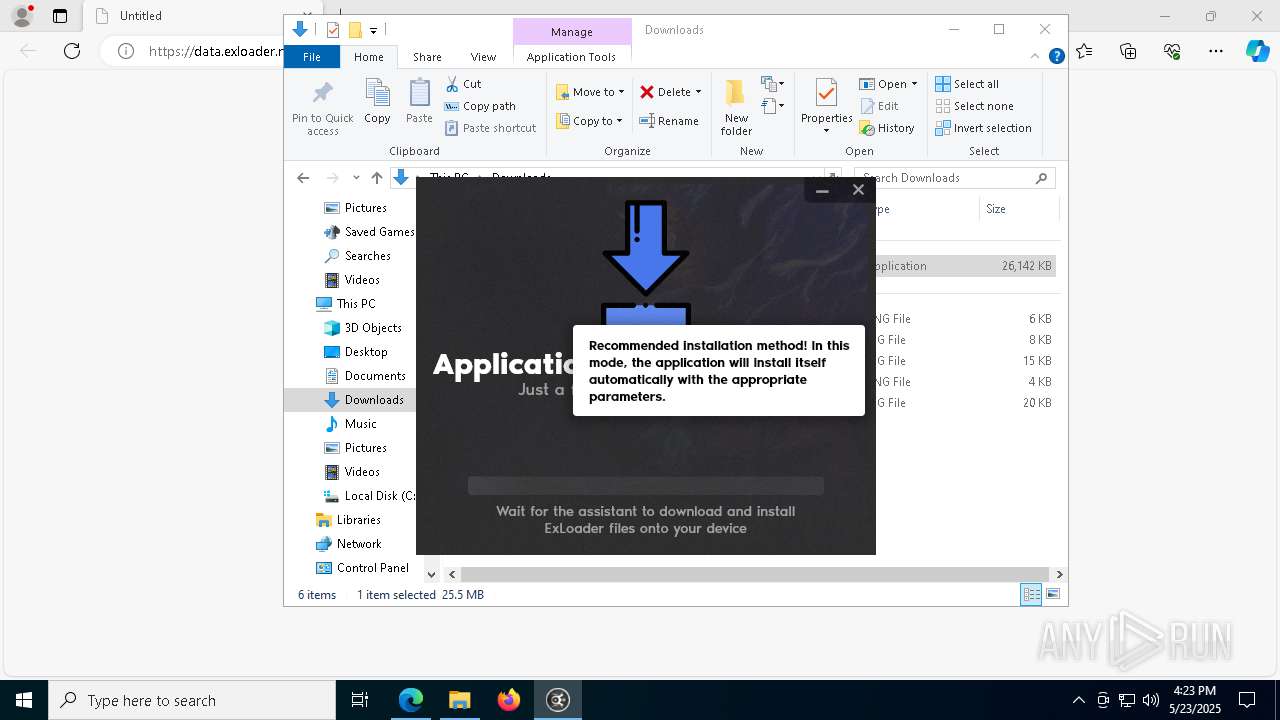
Task: Open the Application Tools tab
Action: coord(571,57)
